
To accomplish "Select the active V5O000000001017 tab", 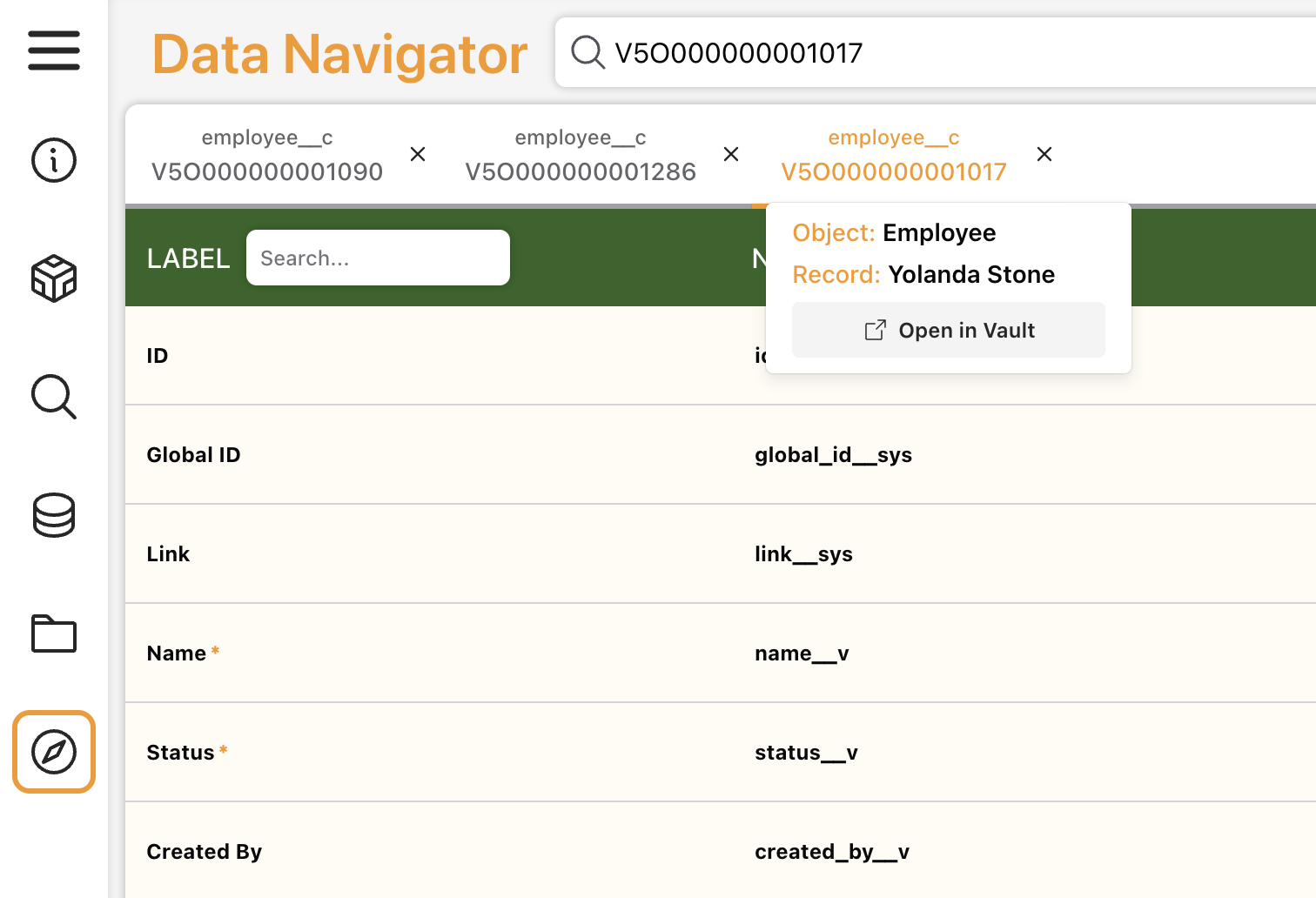I will point(894,155).
